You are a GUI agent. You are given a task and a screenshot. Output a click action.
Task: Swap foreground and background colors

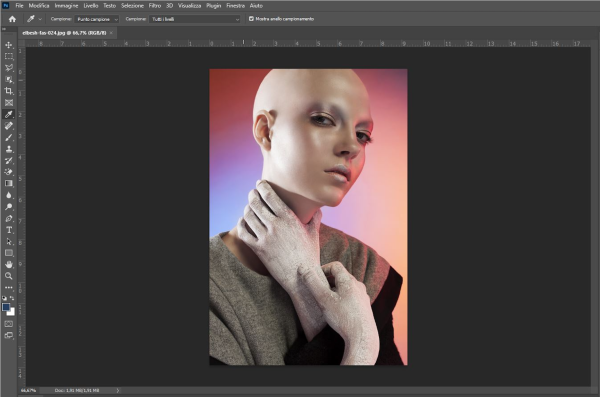point(12,298)
